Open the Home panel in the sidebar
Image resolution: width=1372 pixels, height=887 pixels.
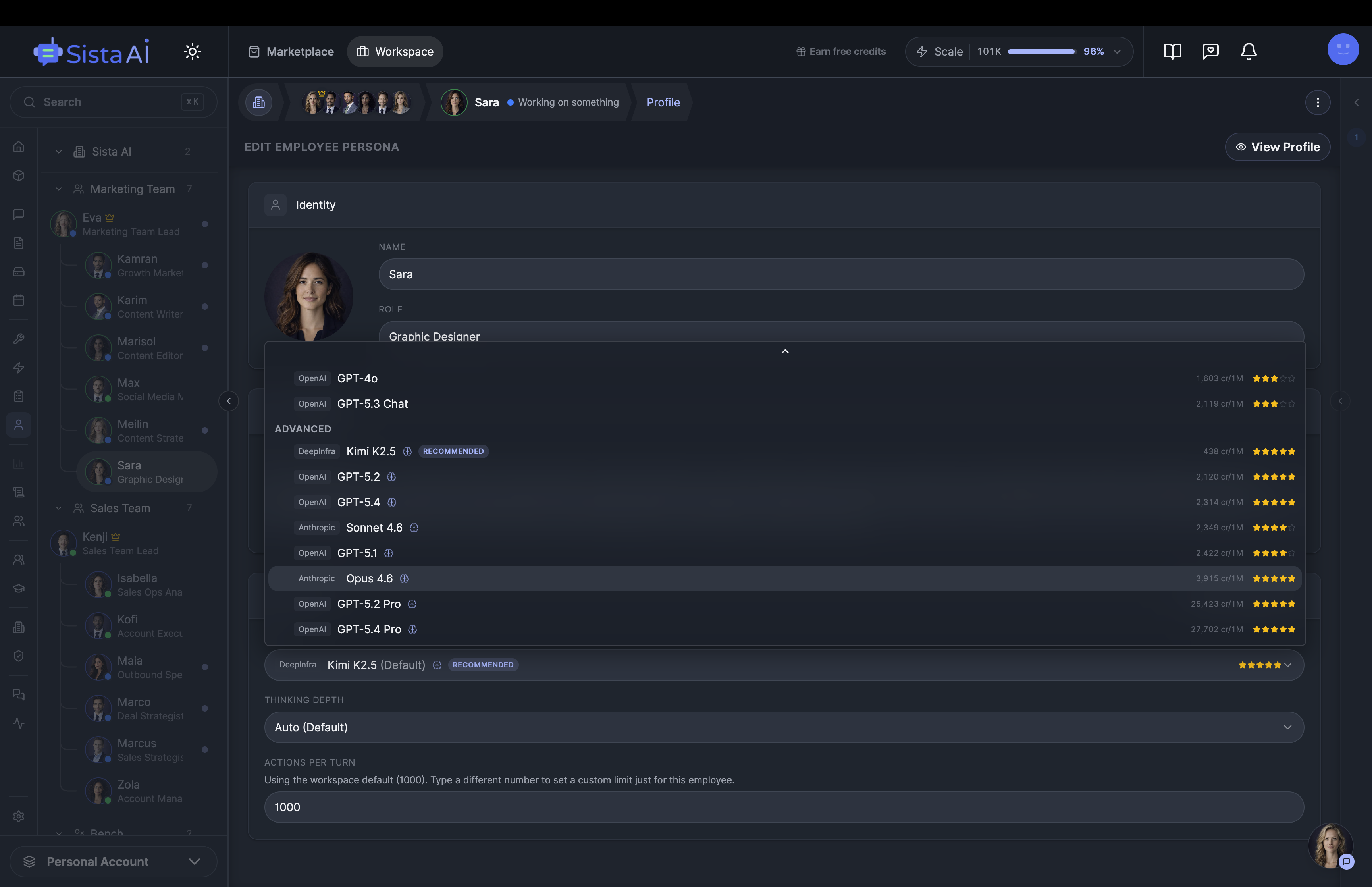pos(18,146)
